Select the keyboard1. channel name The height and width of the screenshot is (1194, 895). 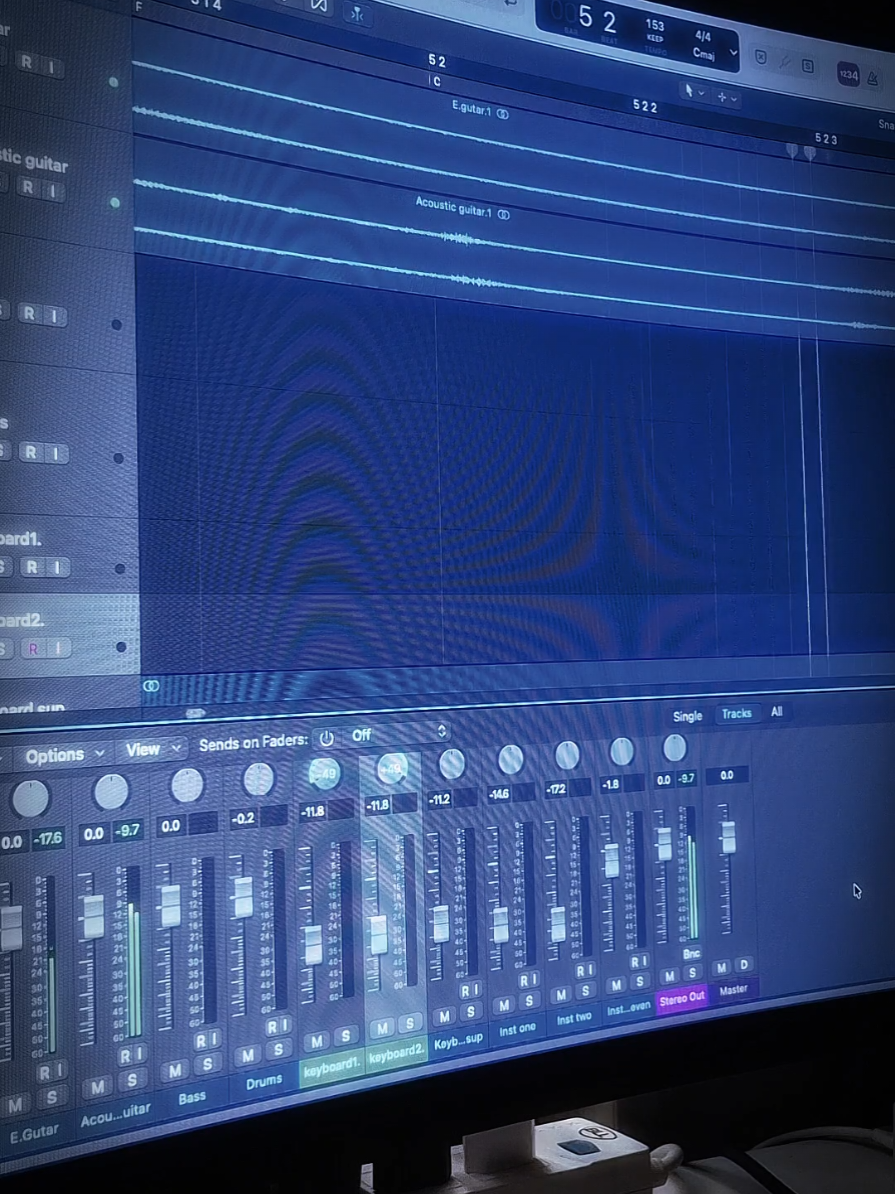[331, 1068]
